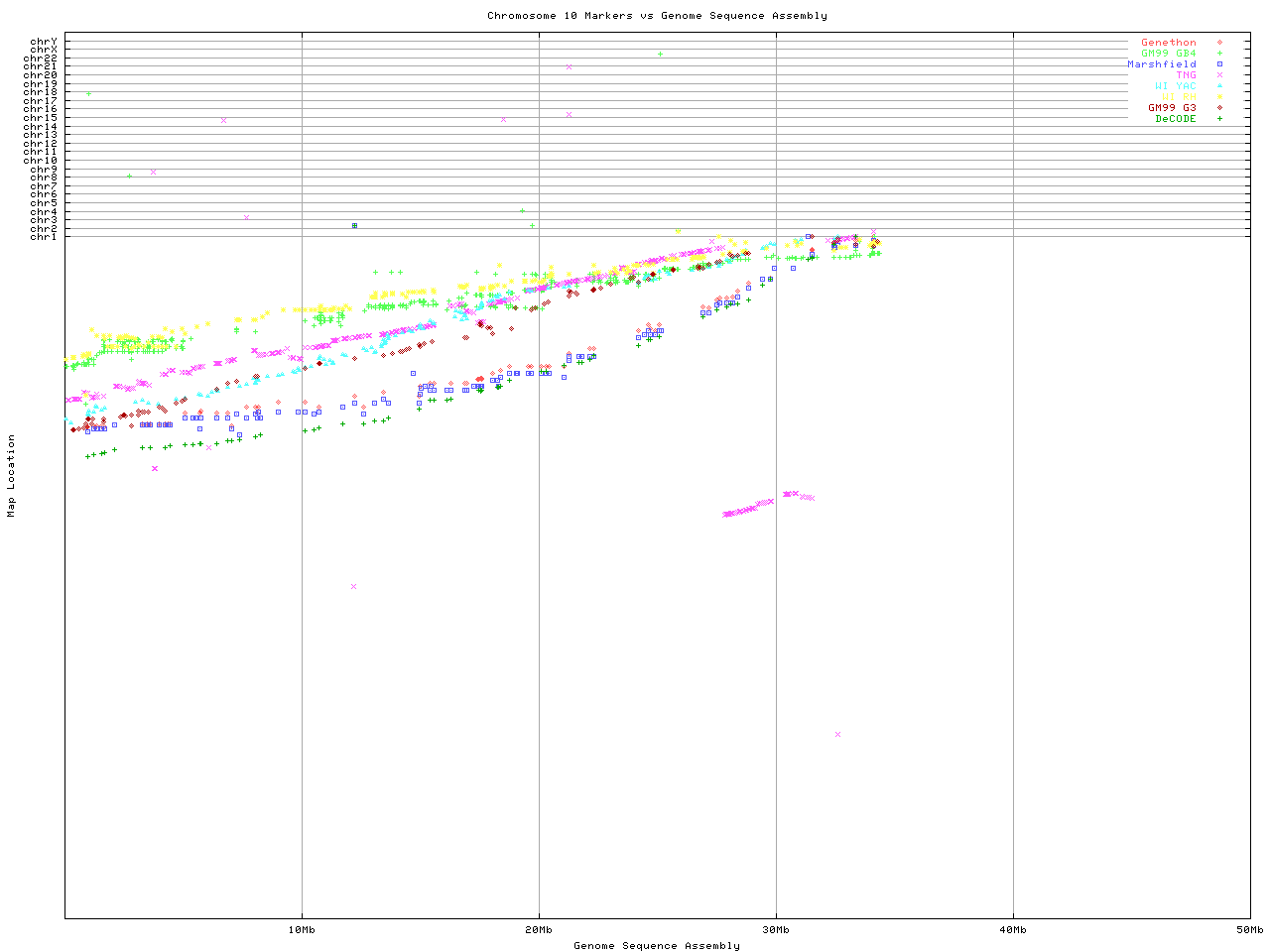Viewport: 1270px width, 952px height.
Task: Click the DeCODE plus legend marker
Action: [1219, 119]
